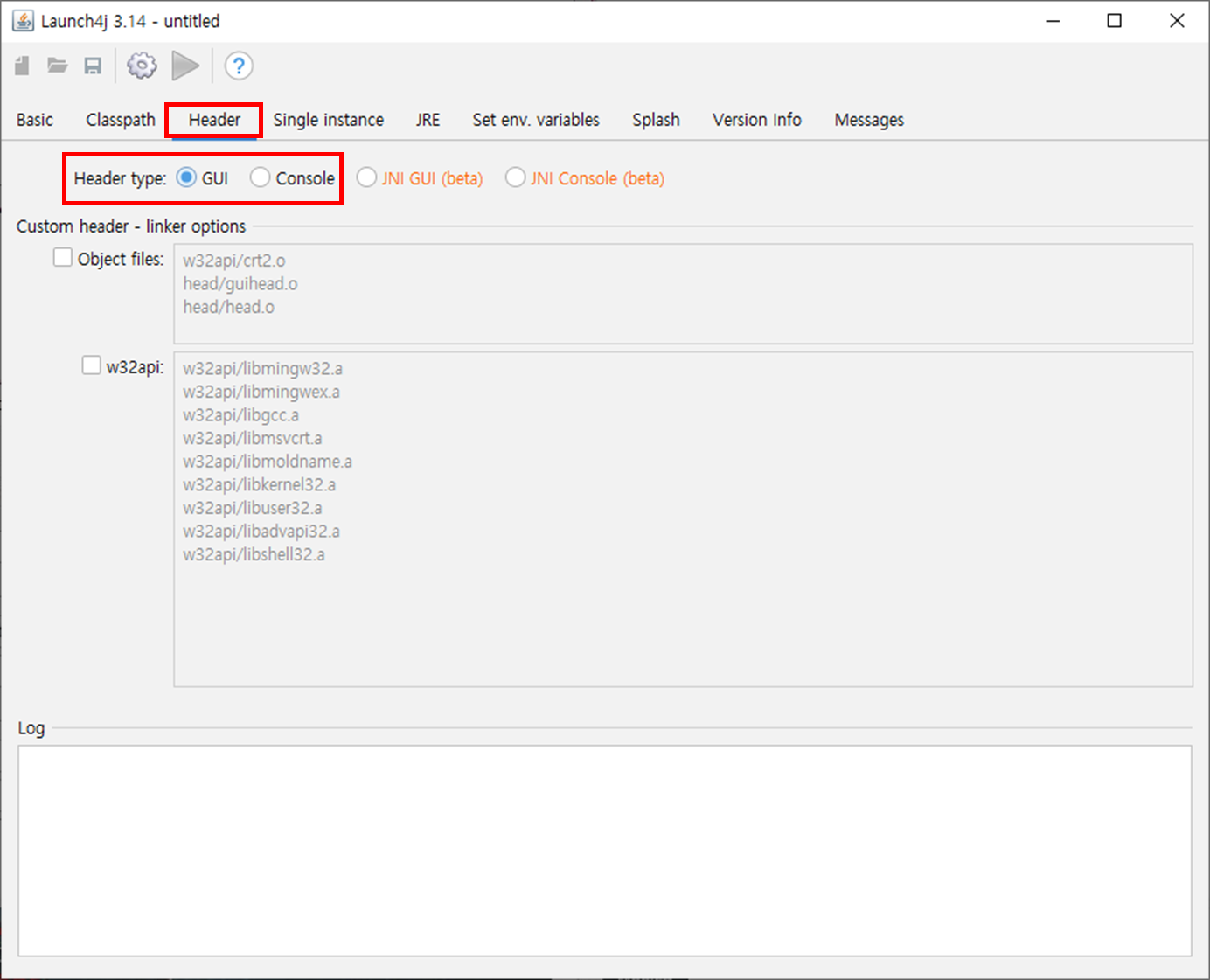Click the w32api/crt2.o entry
This screenshot has height=980, width=1210.
click(234, 261)
